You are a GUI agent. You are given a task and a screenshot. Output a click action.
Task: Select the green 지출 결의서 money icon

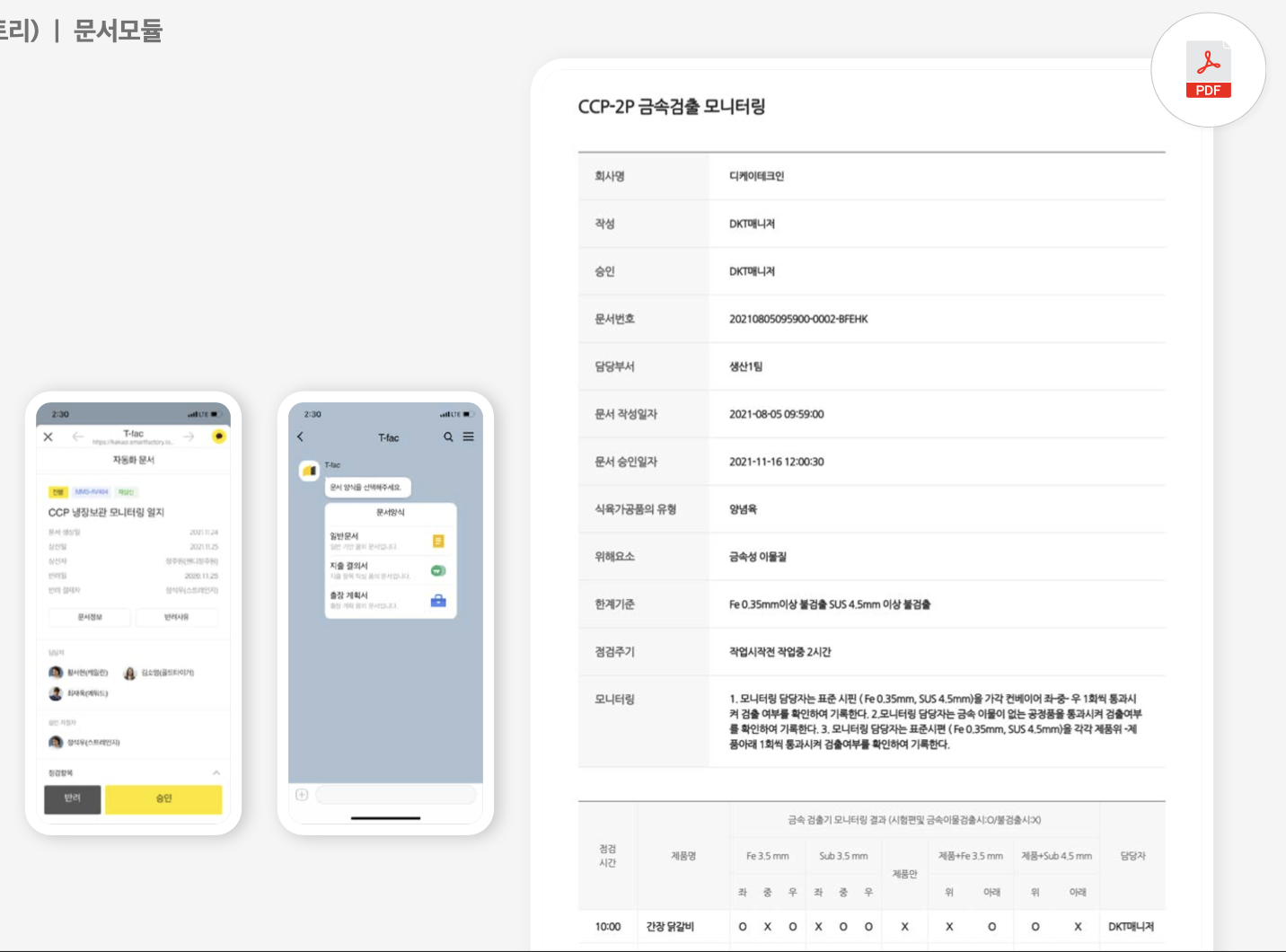coord(438,570)
